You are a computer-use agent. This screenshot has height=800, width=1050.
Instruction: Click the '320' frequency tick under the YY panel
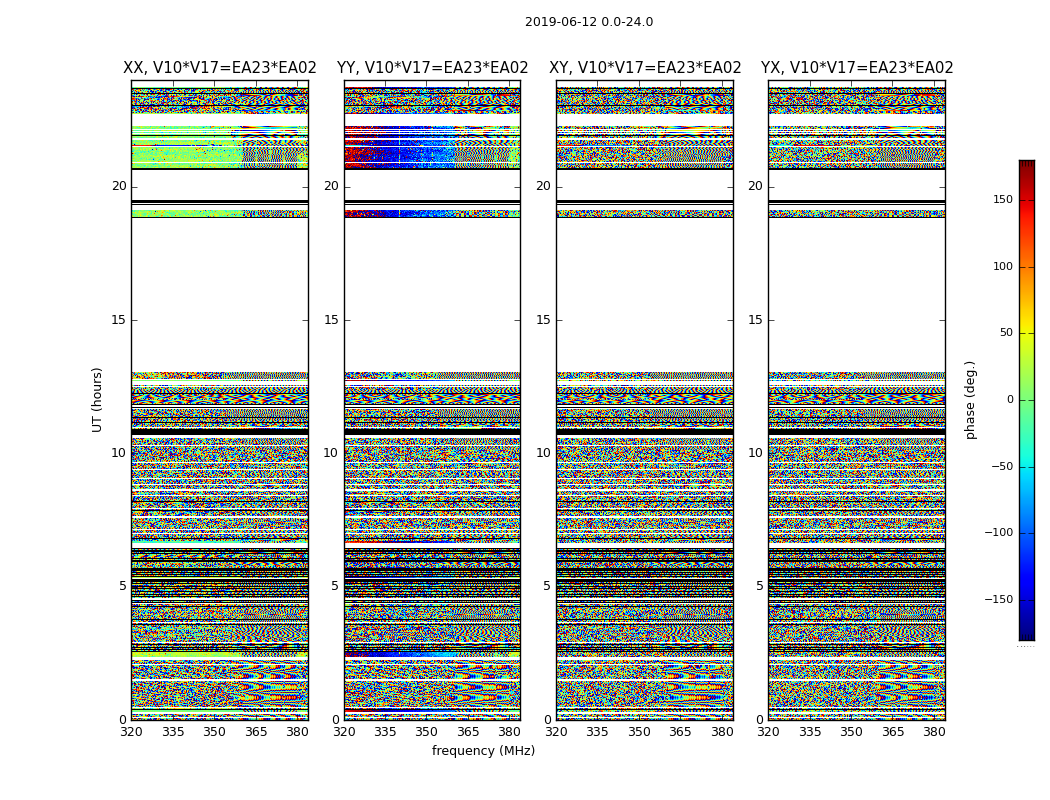[344, 732]
